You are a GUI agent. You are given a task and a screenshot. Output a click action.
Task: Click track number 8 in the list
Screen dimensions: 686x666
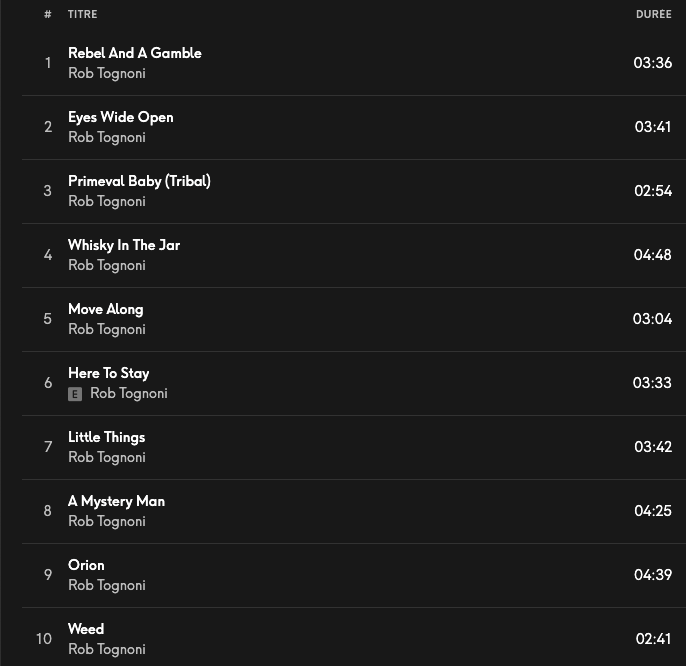click(x=47, y=511)
